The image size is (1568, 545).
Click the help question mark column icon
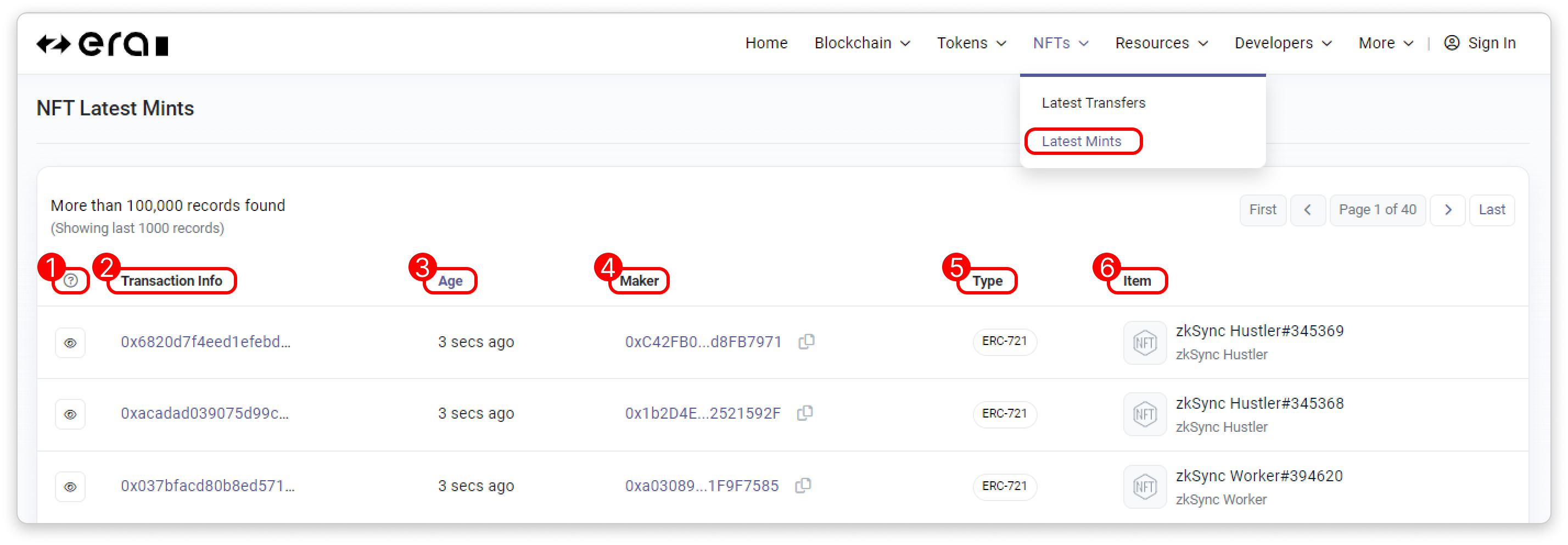click(71, 281)
